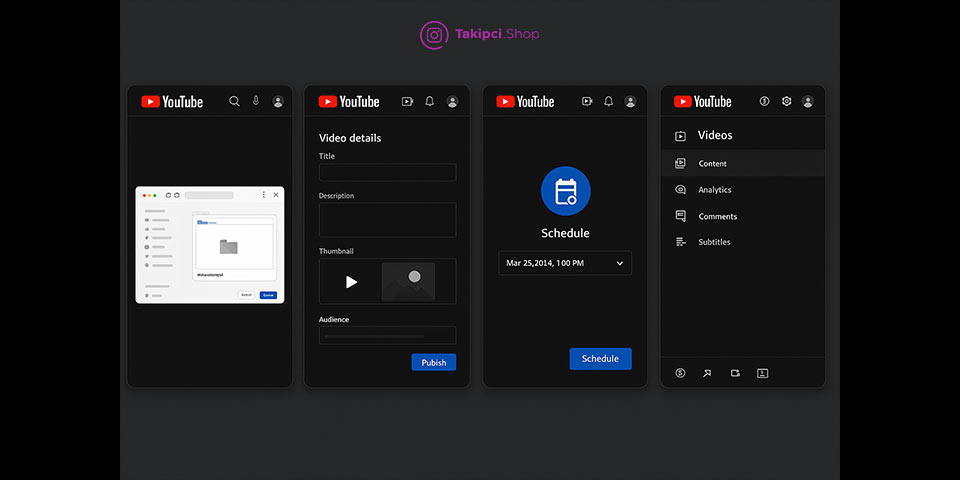
Task: Close the file dialog with X
Action: pyautogui.click(x=276, y=195)
